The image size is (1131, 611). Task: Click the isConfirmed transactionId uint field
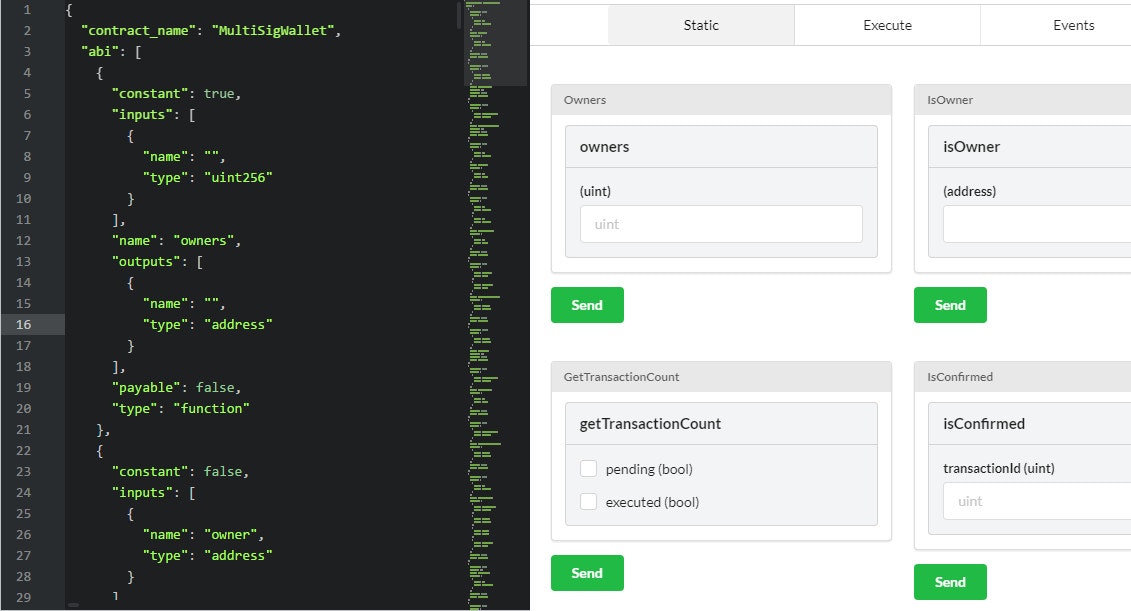[x=1037, y=501]
